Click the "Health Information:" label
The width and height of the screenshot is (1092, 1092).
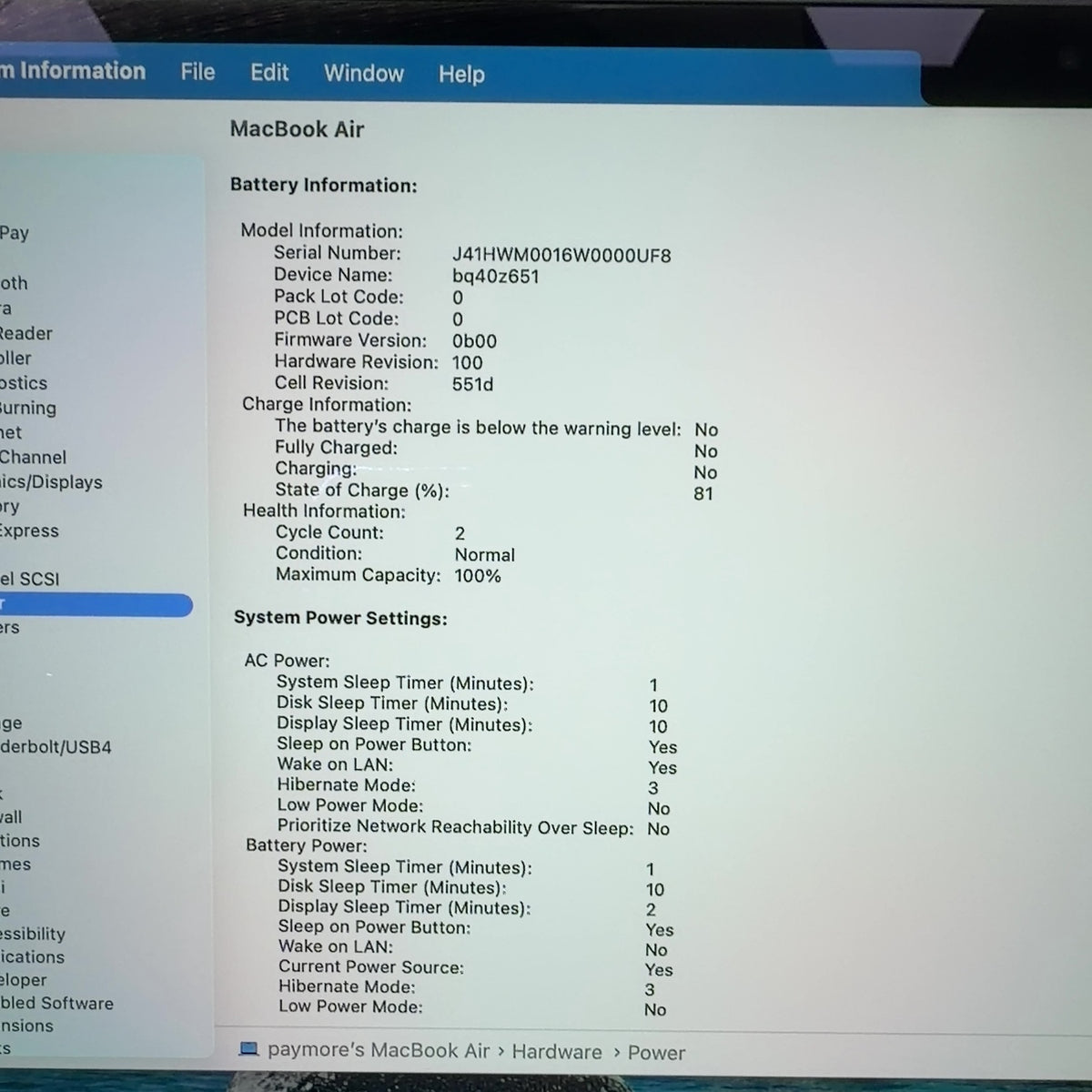(324, 511)
